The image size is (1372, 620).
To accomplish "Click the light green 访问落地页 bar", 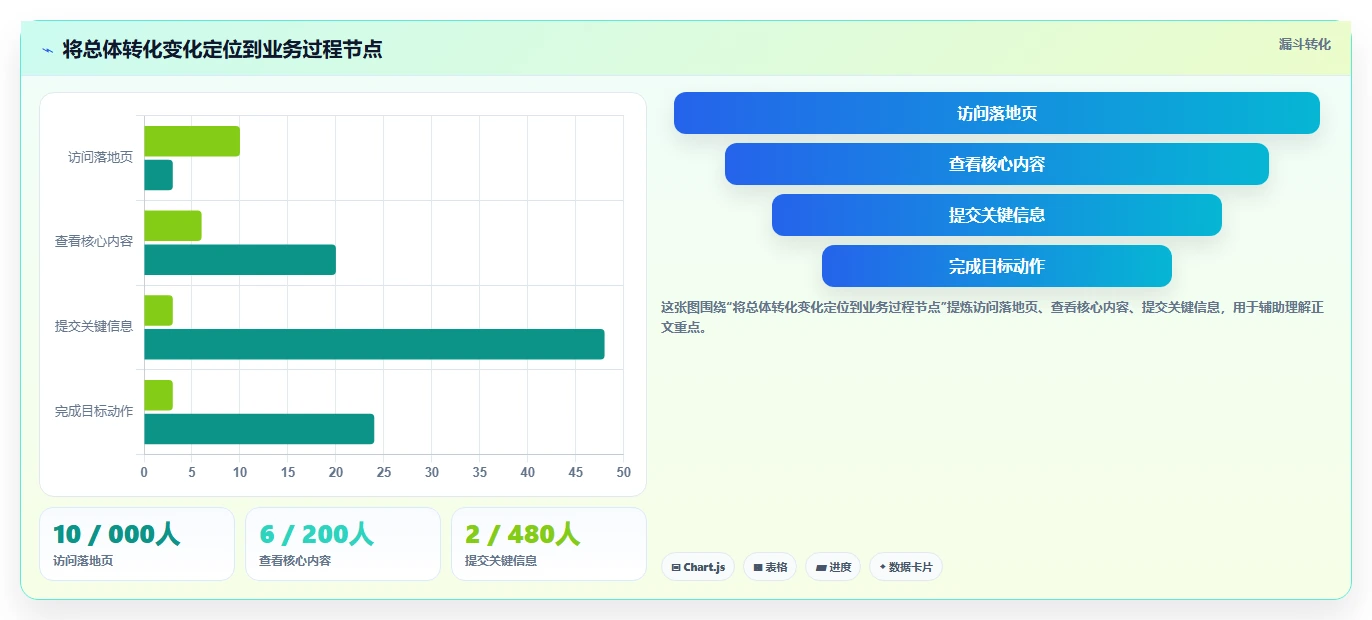I will pos(192,141).
